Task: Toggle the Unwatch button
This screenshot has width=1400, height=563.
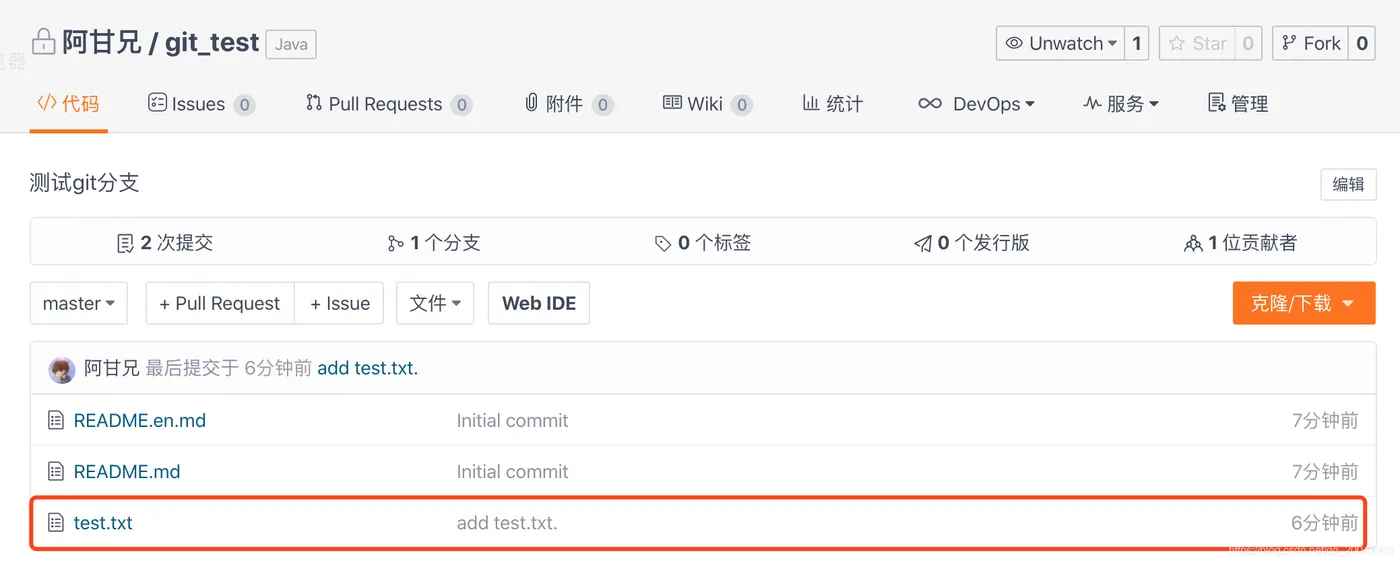Action: click(x=1060, y=43)
